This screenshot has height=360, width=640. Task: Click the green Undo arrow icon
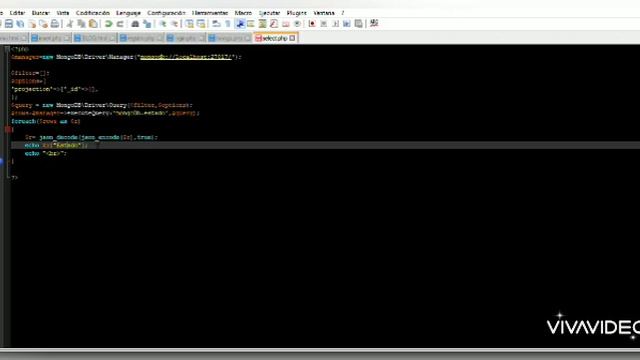tap(108, 24)
